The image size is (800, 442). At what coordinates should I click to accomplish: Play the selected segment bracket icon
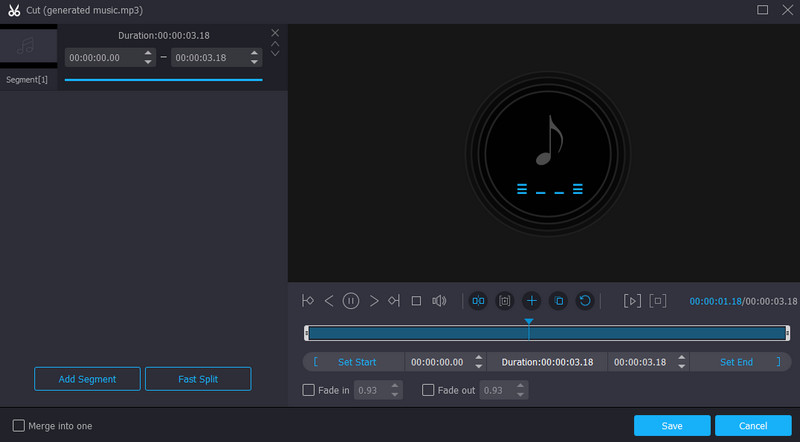tap(631, 300)
